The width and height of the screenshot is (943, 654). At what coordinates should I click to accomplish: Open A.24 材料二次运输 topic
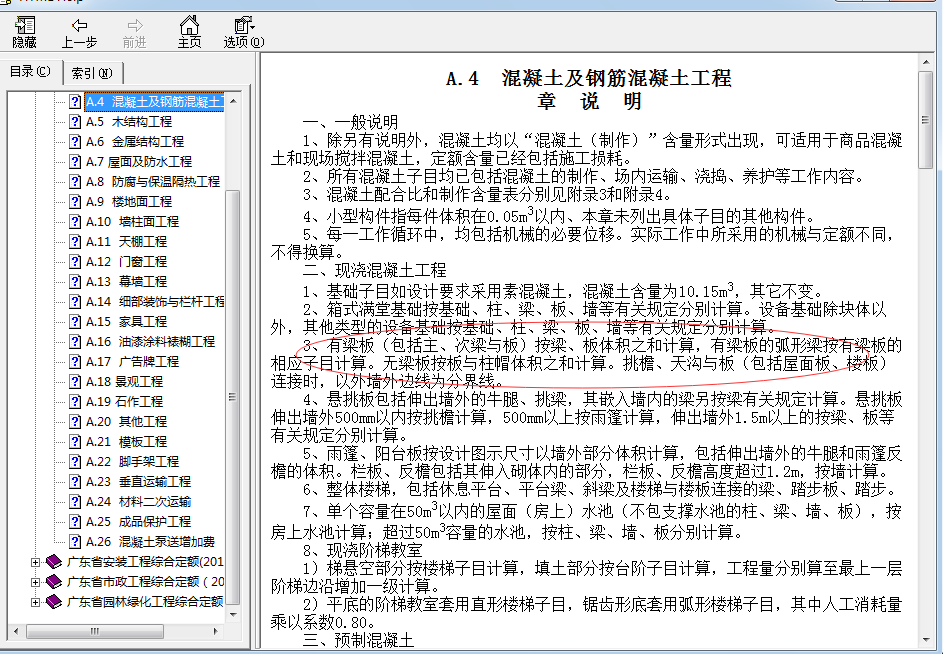[138, 501]
